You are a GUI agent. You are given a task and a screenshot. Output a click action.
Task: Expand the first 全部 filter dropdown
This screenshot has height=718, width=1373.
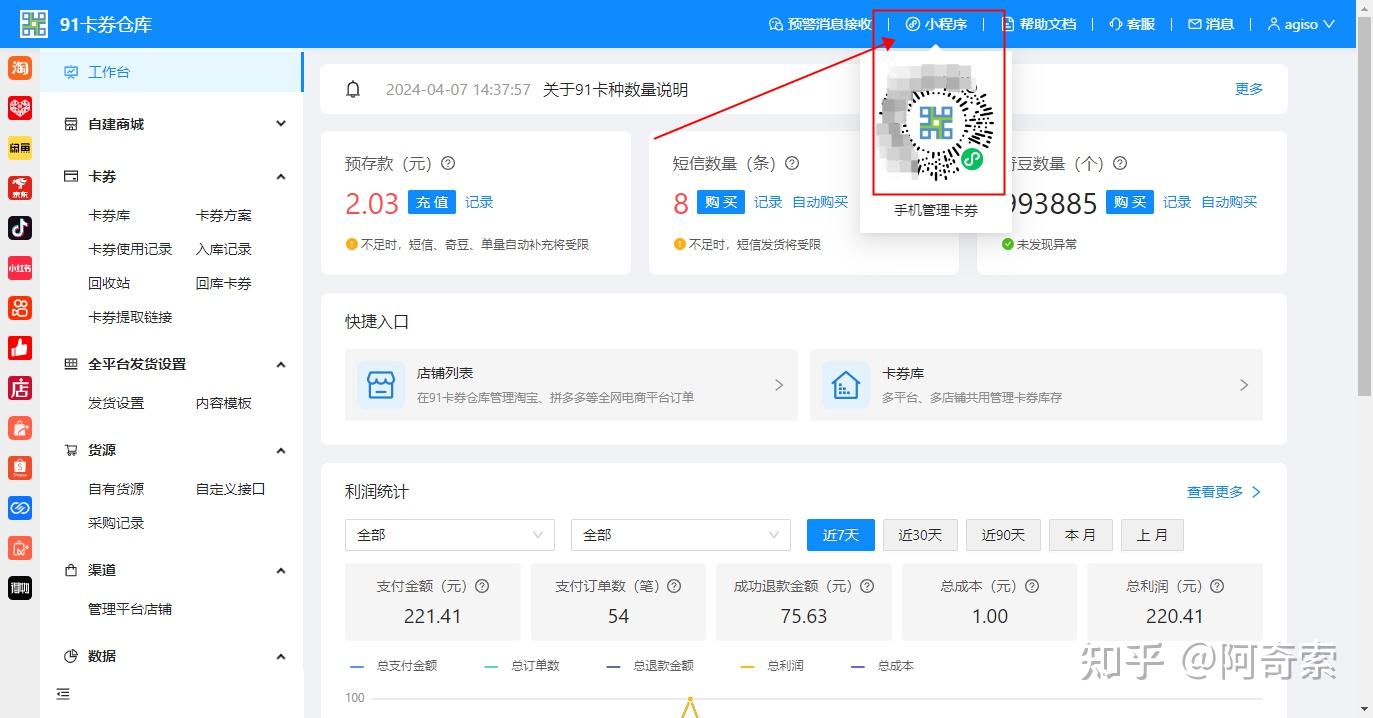(x=449, y=535)
